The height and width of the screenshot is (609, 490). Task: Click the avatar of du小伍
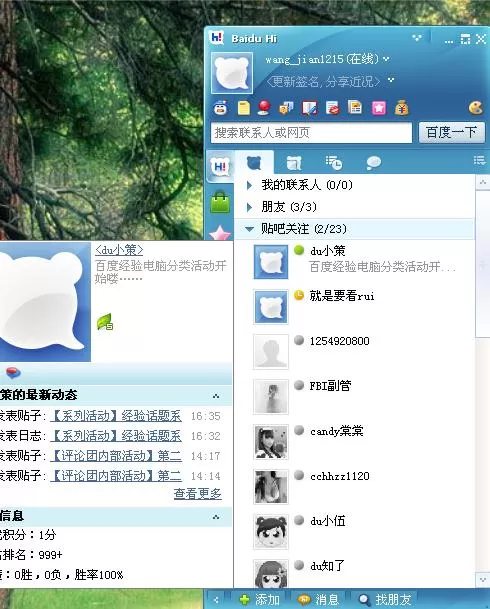(271, 532)
